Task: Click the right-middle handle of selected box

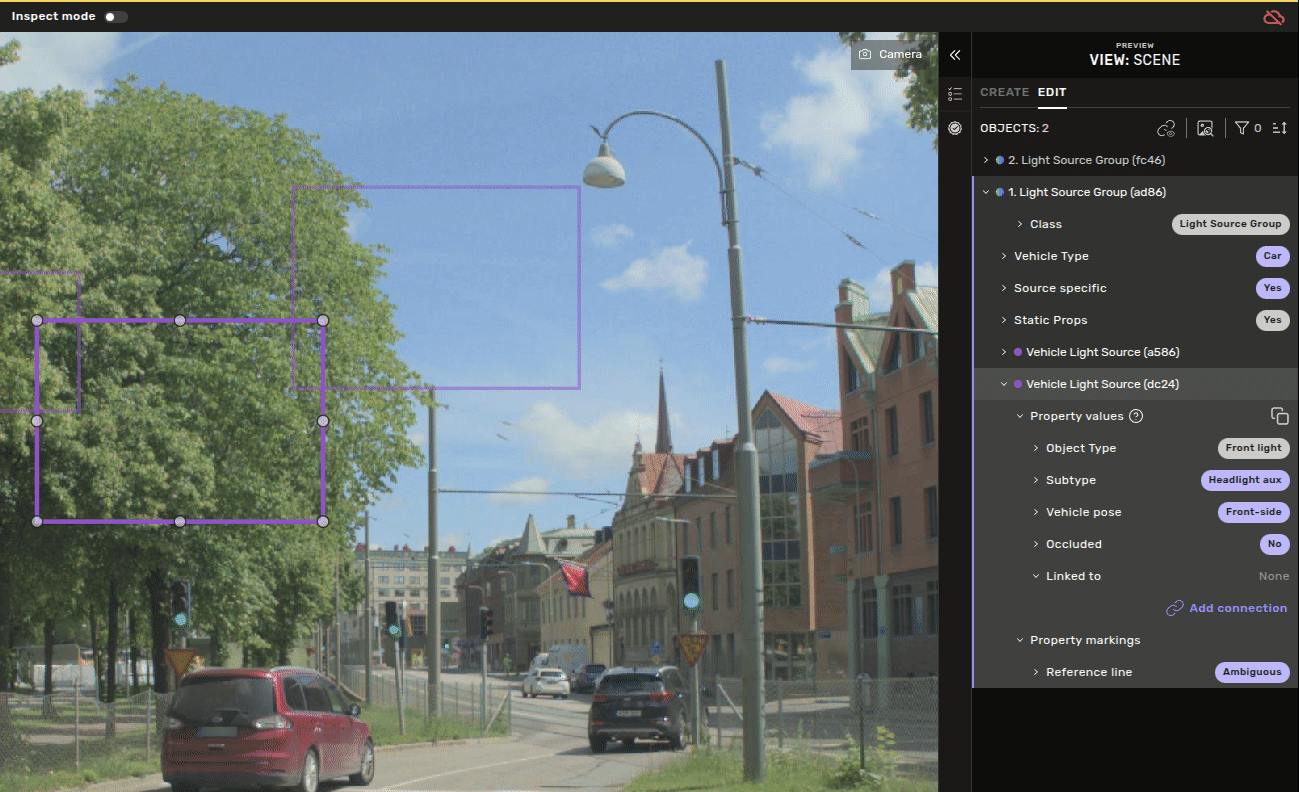Action: (323, 421)
